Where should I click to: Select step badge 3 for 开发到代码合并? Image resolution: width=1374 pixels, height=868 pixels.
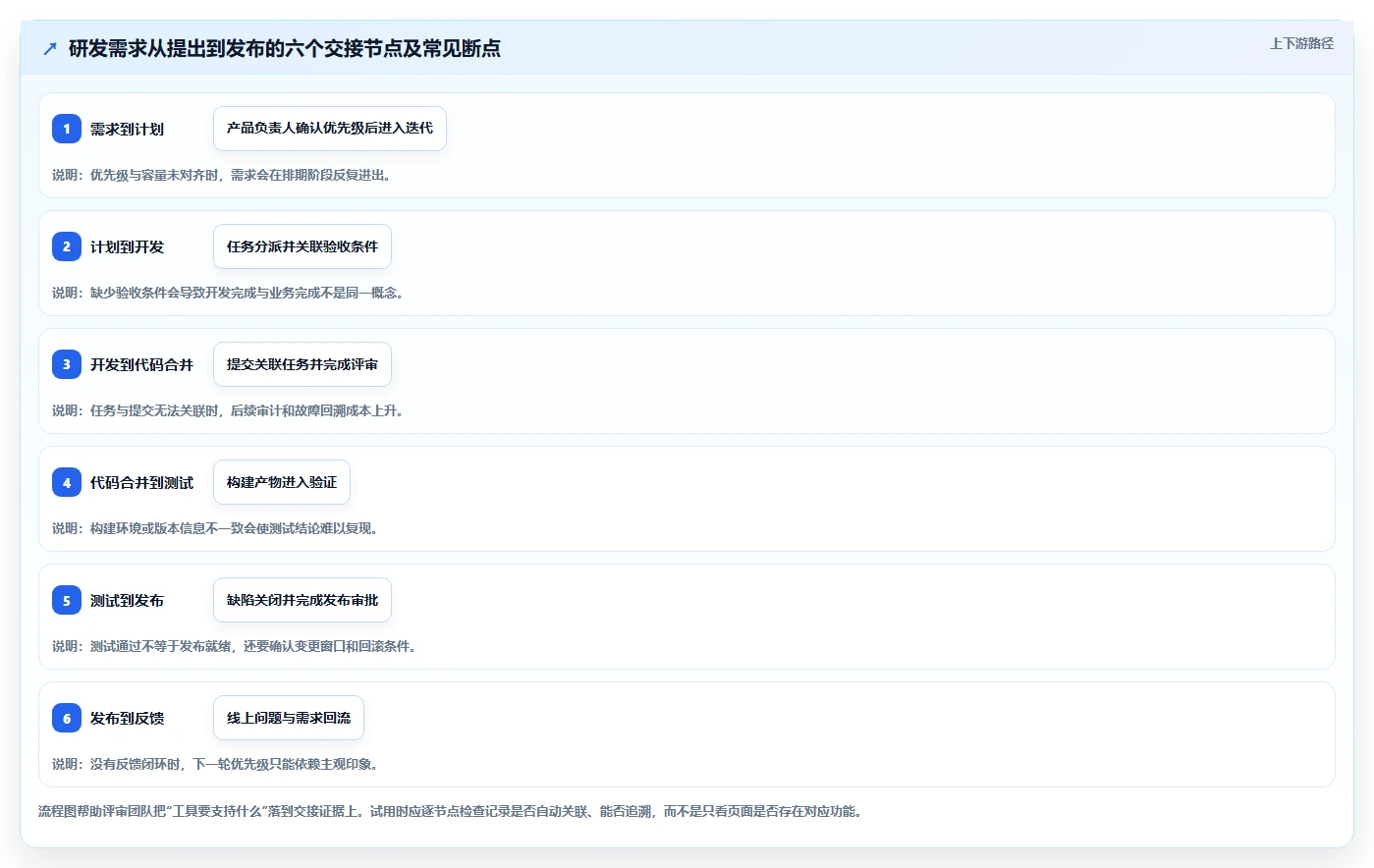coord(67,364)
